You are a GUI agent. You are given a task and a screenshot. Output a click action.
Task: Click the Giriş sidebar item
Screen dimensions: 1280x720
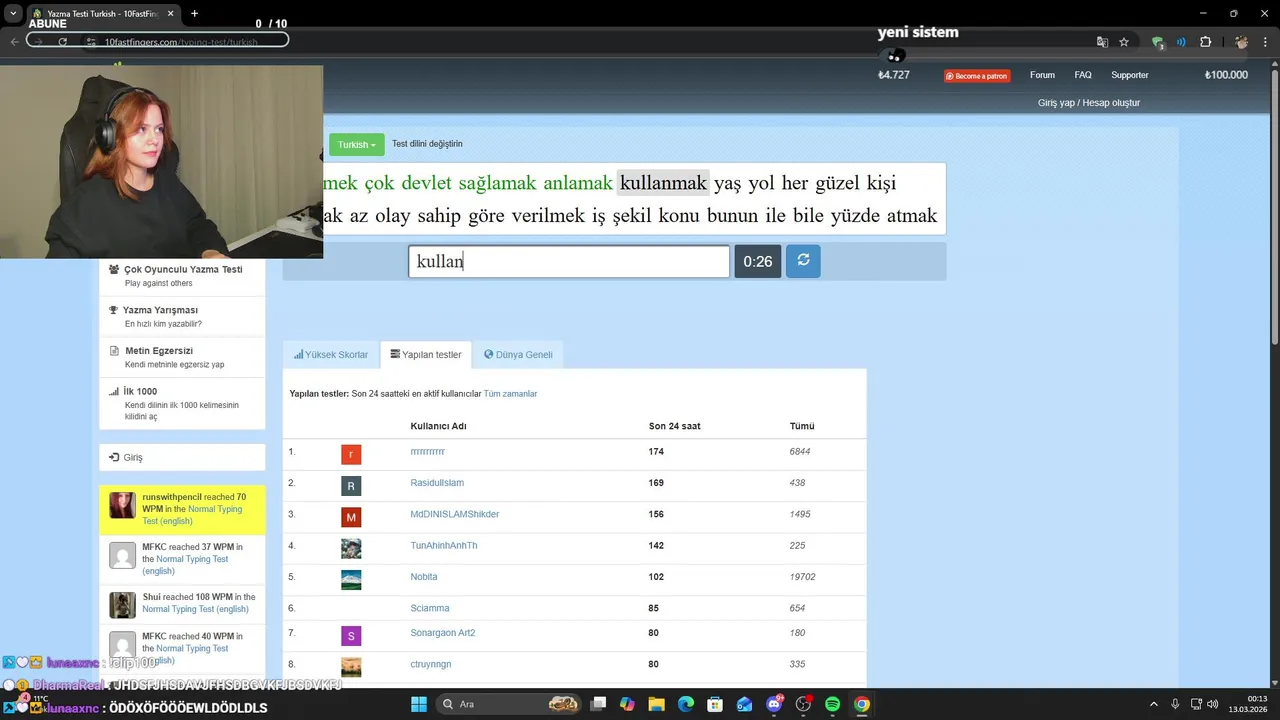coord(182,457)
